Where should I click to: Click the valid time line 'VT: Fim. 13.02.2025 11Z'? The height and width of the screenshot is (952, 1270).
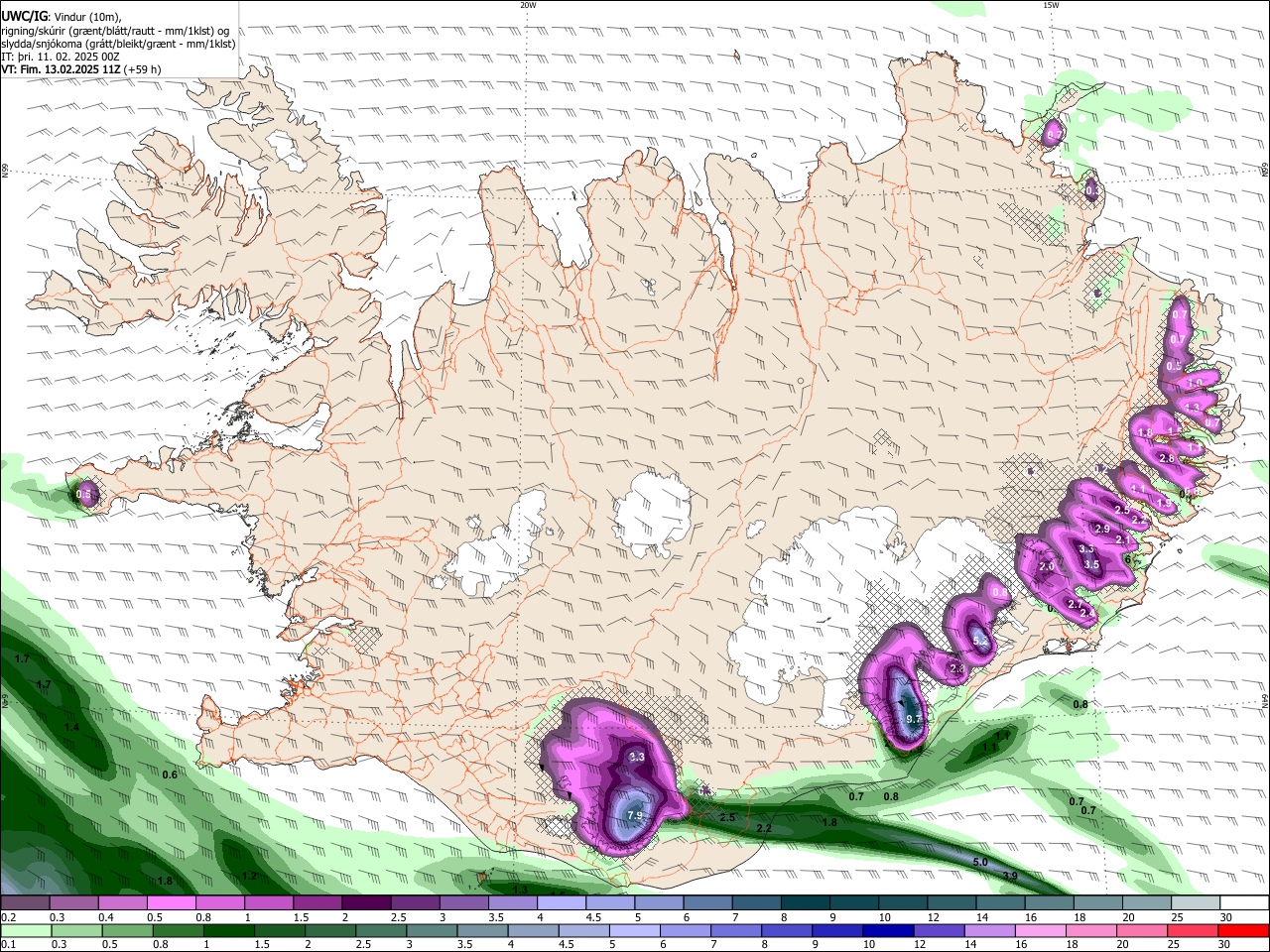click(x=60, y=69)
